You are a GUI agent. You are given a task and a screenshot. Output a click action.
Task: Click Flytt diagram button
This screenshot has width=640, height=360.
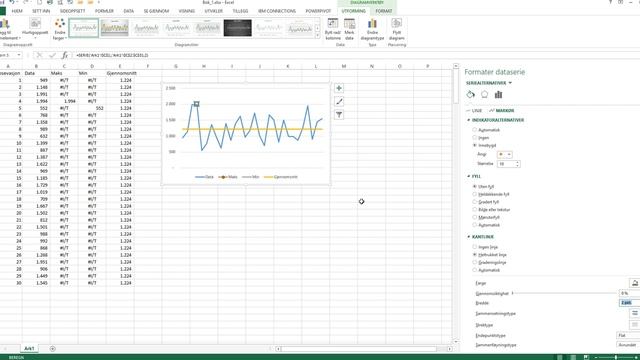click(396, 29)
